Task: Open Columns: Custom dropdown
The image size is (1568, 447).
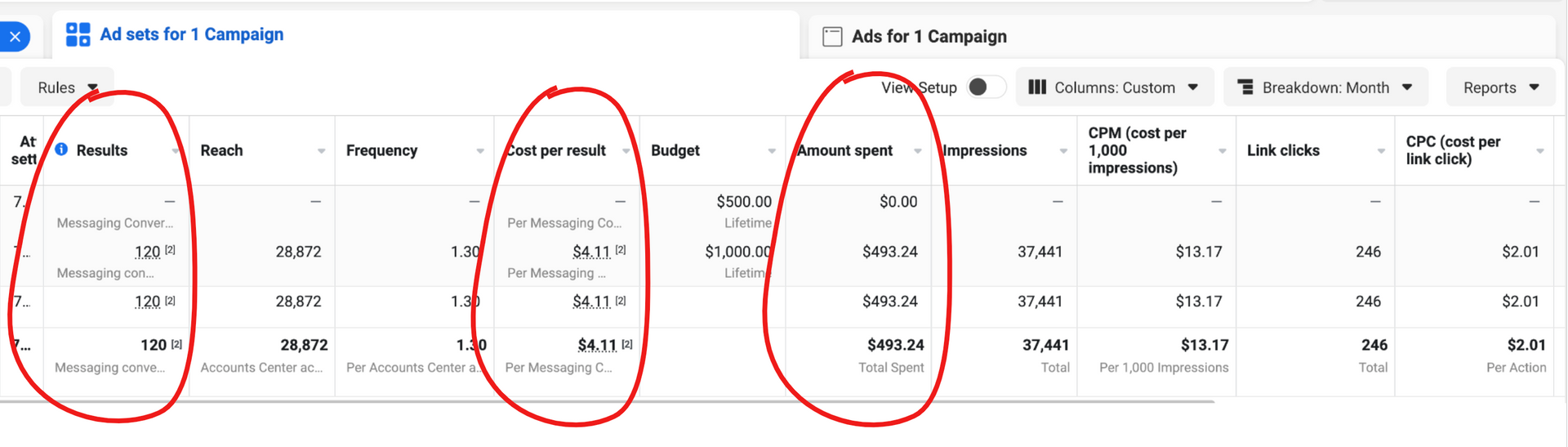Action: pos(1115,87)
